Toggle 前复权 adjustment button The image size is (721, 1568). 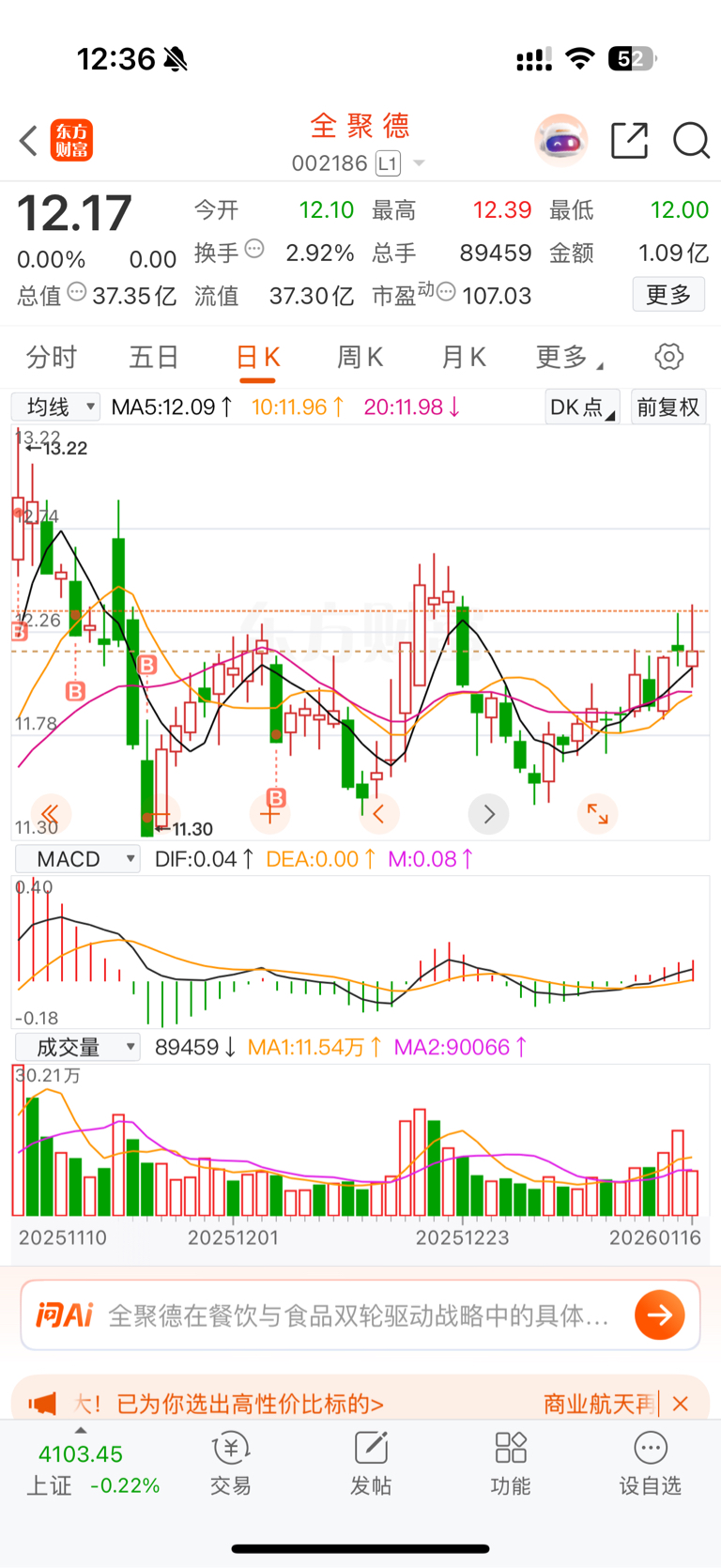[668, 407]
